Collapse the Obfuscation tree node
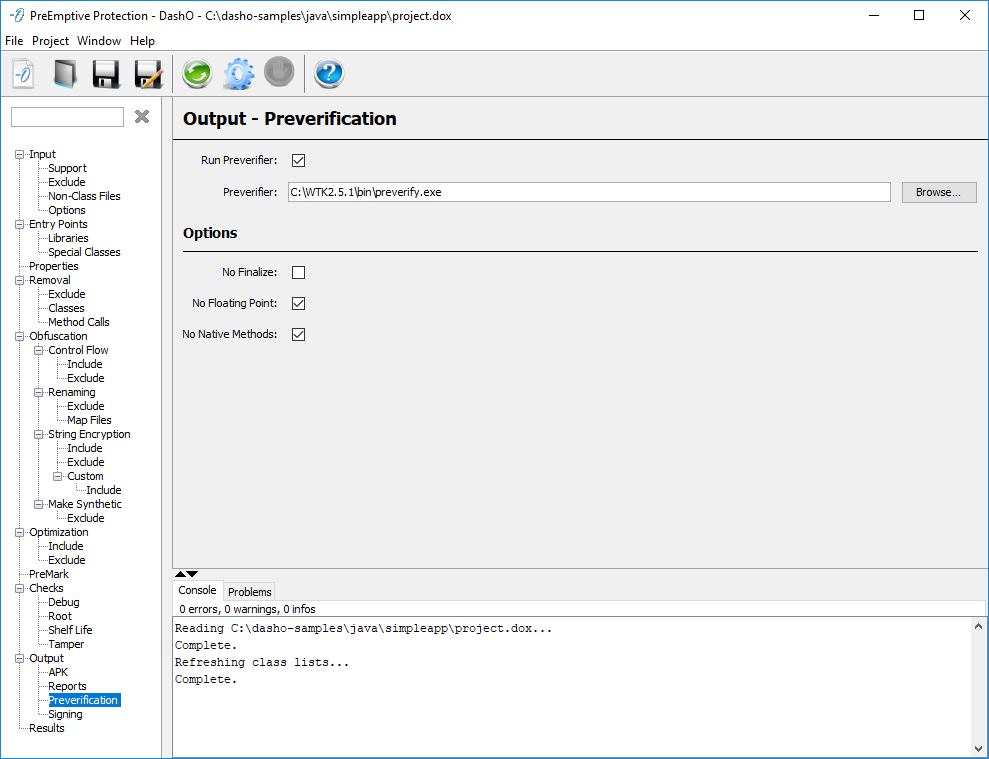The image size is (989, 759). tap(20, 337)
